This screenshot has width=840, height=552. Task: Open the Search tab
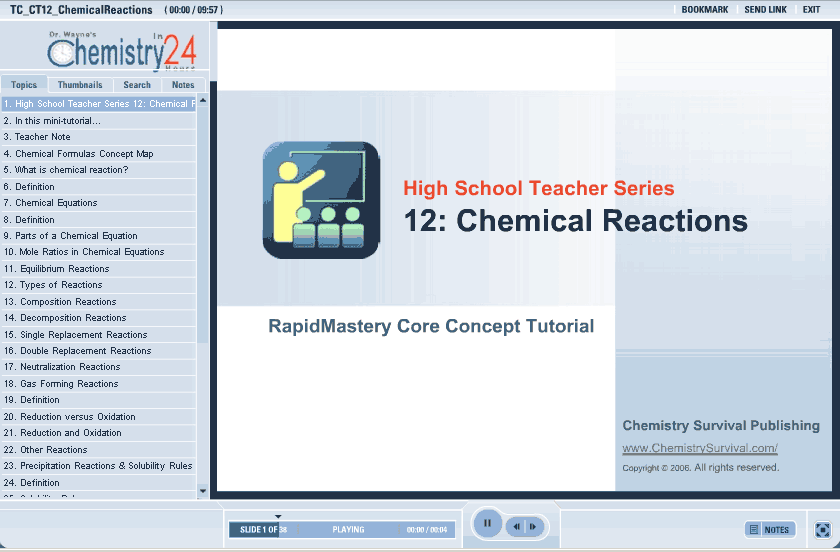tap(137, 85)
